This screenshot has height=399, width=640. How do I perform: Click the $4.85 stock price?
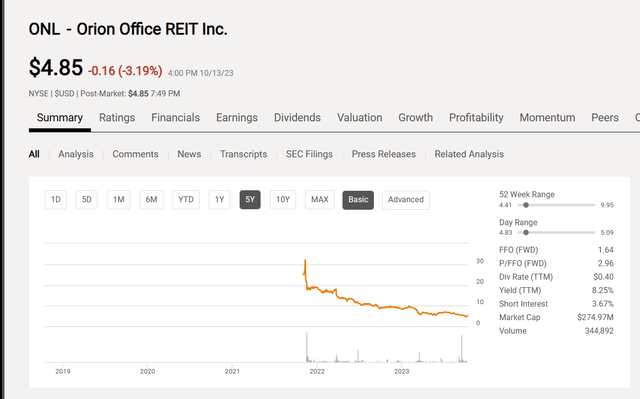click(56, 67)
